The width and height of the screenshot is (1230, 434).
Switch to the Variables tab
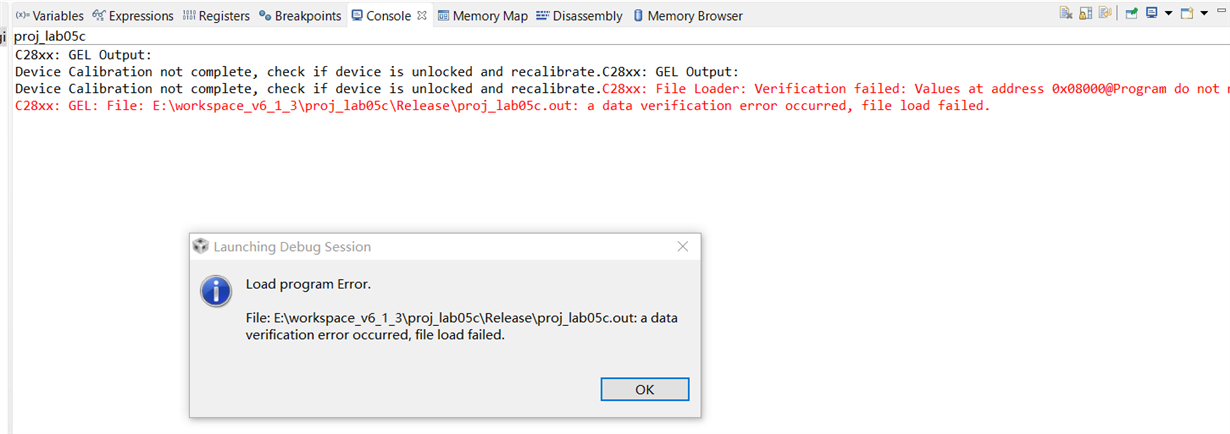click(50, 16)
